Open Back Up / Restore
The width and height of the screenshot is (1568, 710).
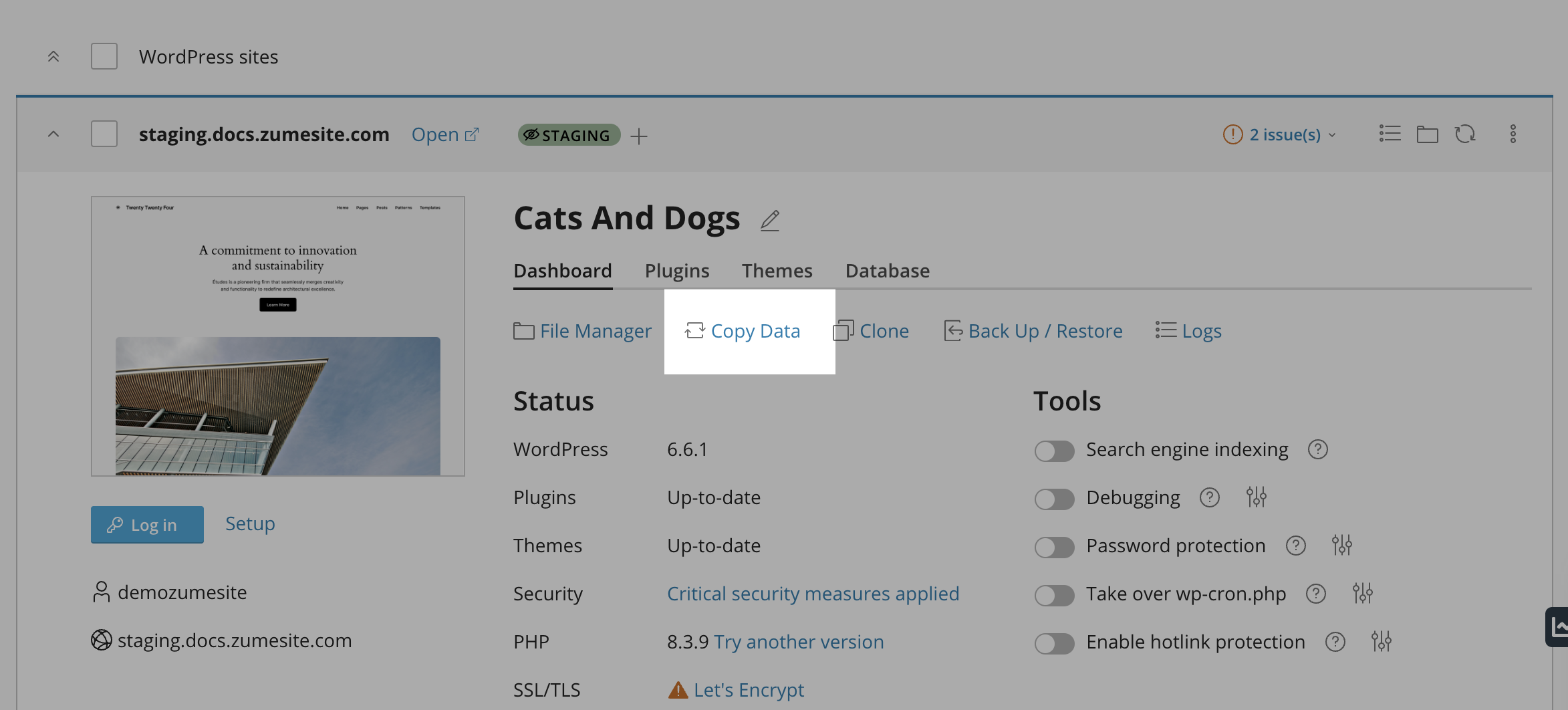(x=1033, y=331)
